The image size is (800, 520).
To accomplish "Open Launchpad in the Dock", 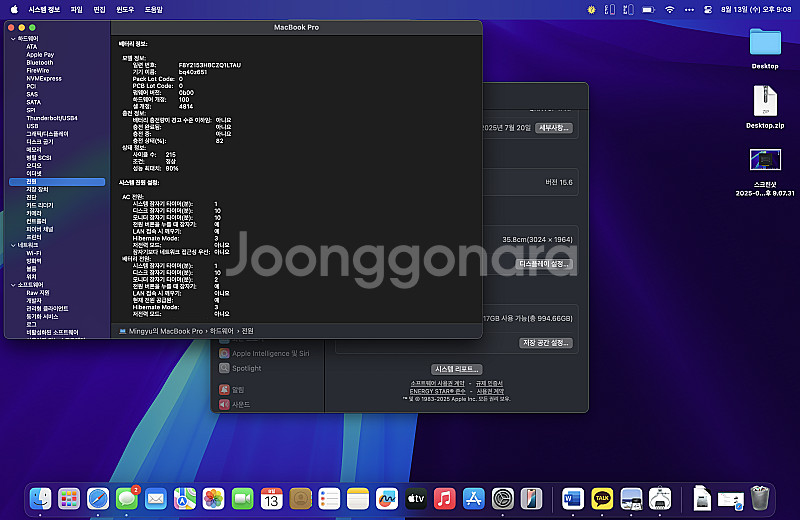I will pos(69,499).
